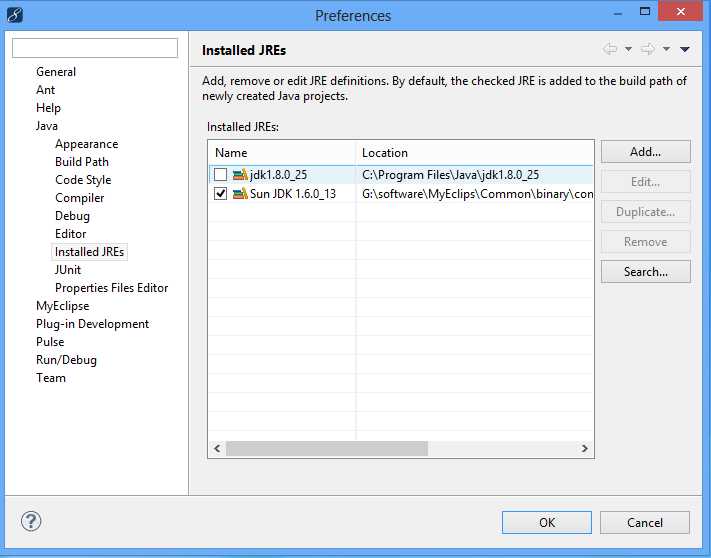Screen dimensions: 711x558
Task: Click the forward navigation arrow icon
Action: 648,49
